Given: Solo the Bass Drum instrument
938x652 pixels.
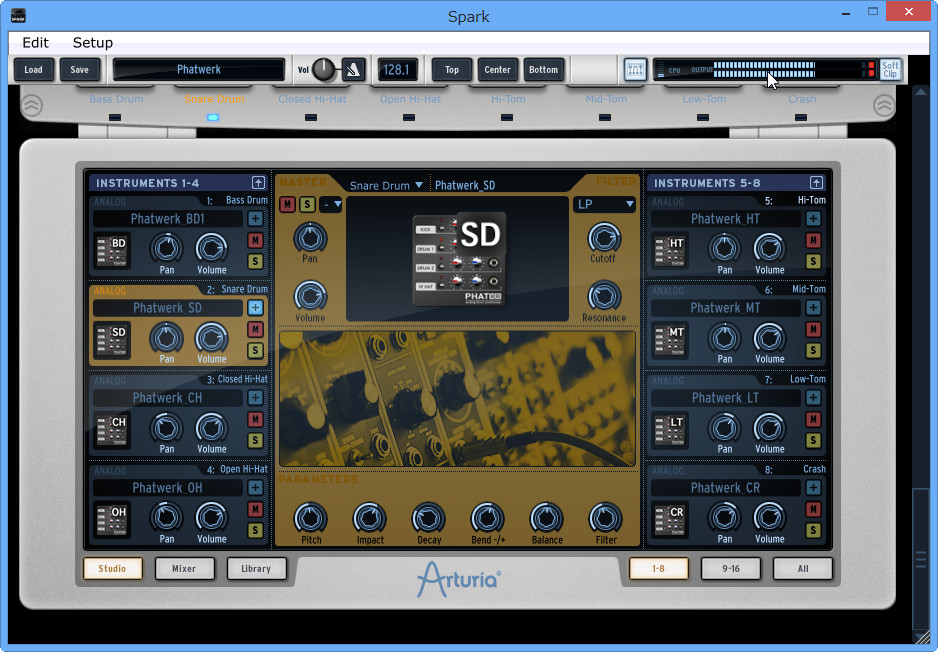Looking at the screenshot, I should coord(255,261).
